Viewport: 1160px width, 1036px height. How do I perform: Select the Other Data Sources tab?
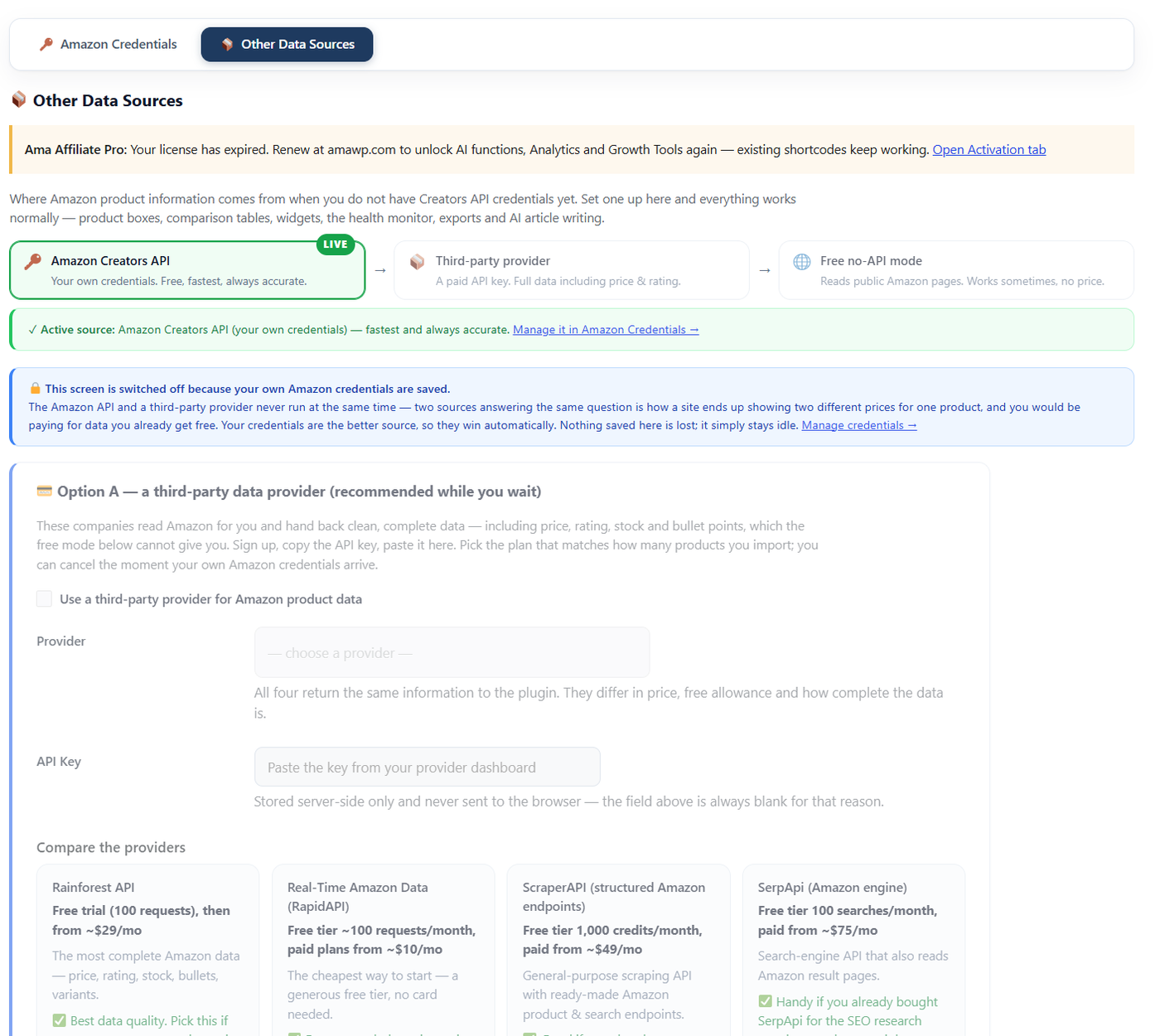coord(287,44)
